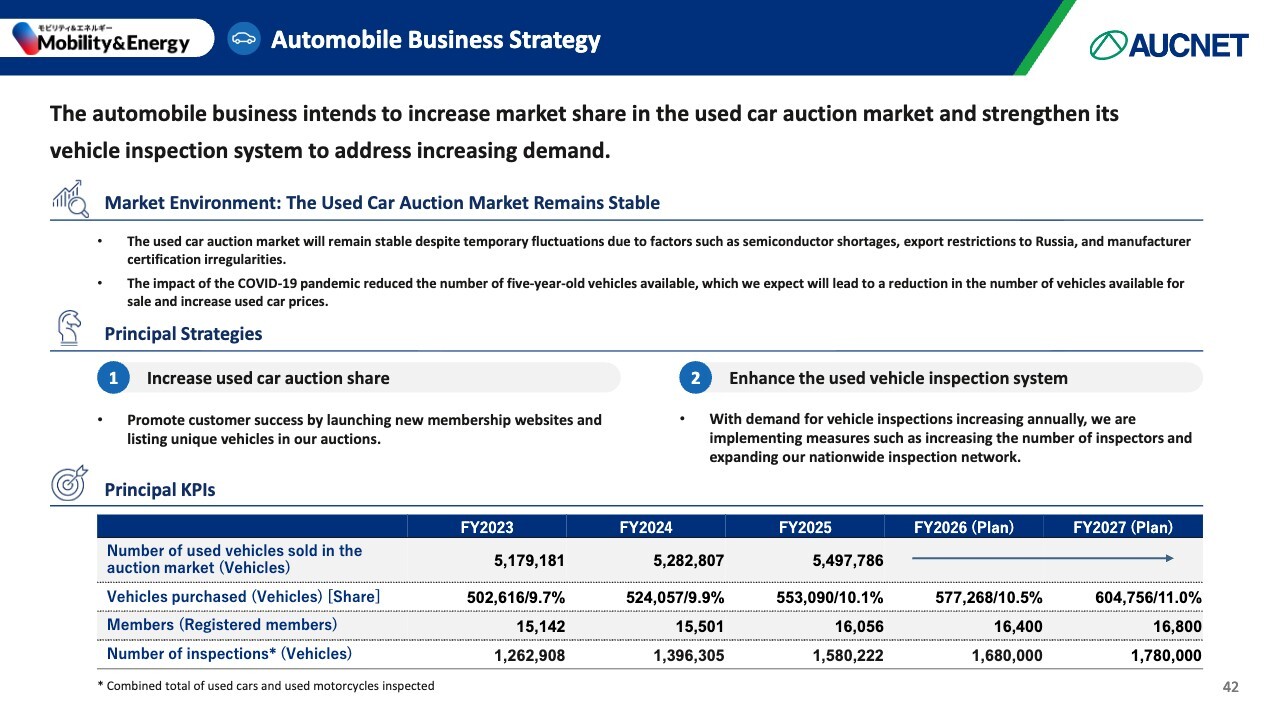Screen dimensions: 1280x720
Task: Select the FY2026 (Plan) column header
Action: 963,527
